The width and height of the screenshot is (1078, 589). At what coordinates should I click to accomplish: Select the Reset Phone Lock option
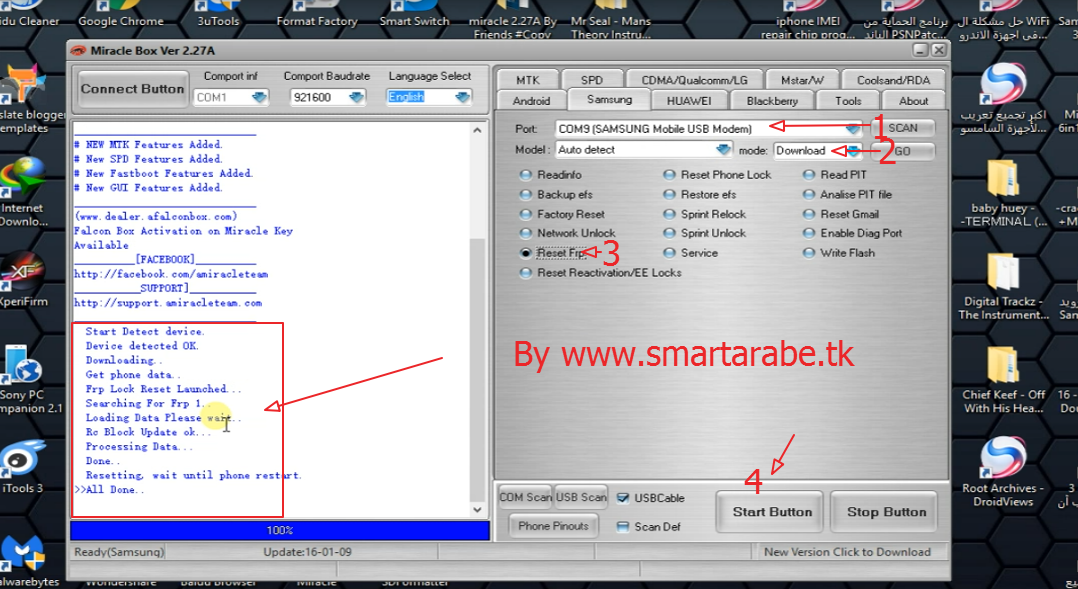(668, 175)
